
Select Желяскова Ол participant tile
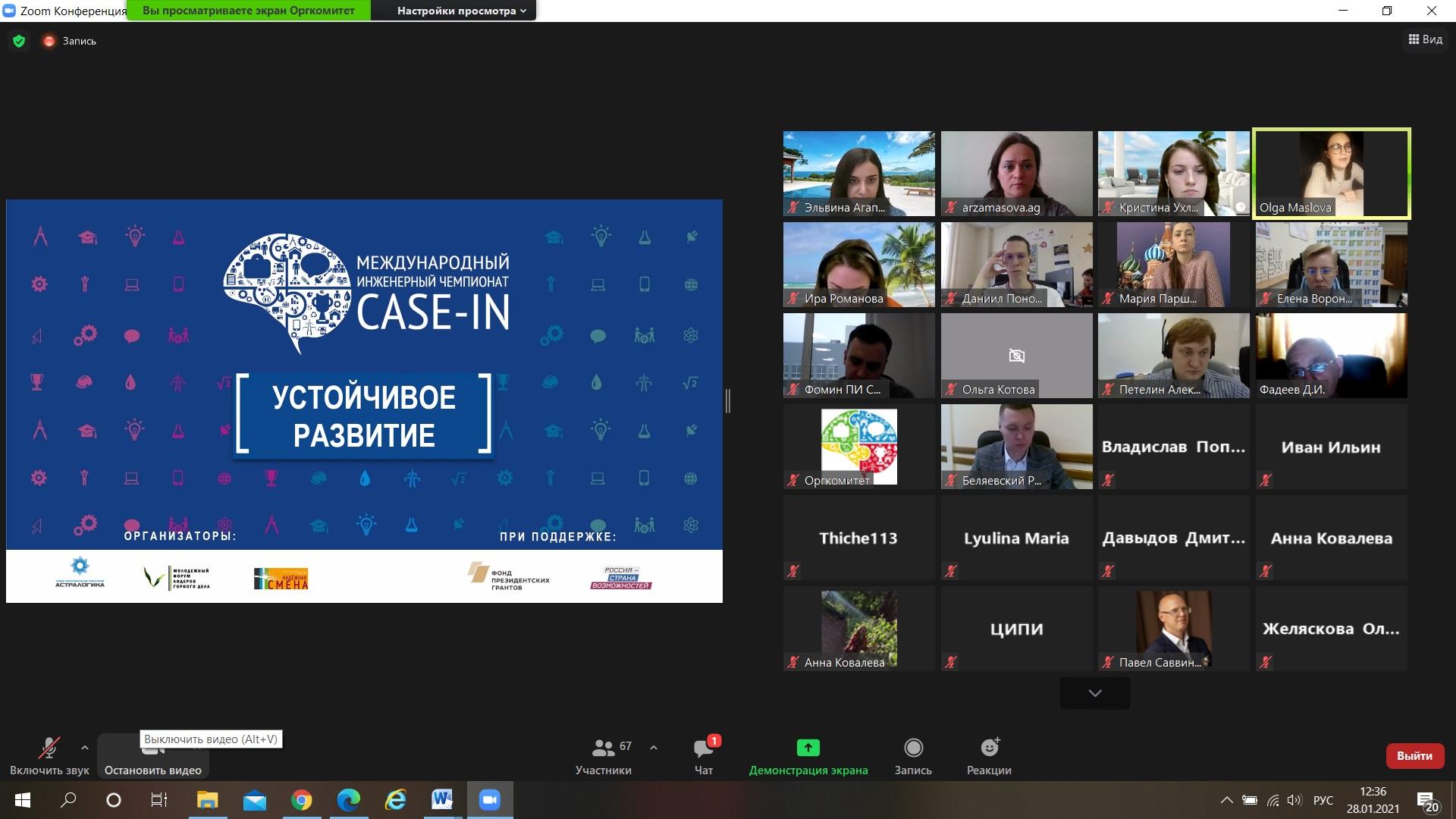click(1332, 629)
